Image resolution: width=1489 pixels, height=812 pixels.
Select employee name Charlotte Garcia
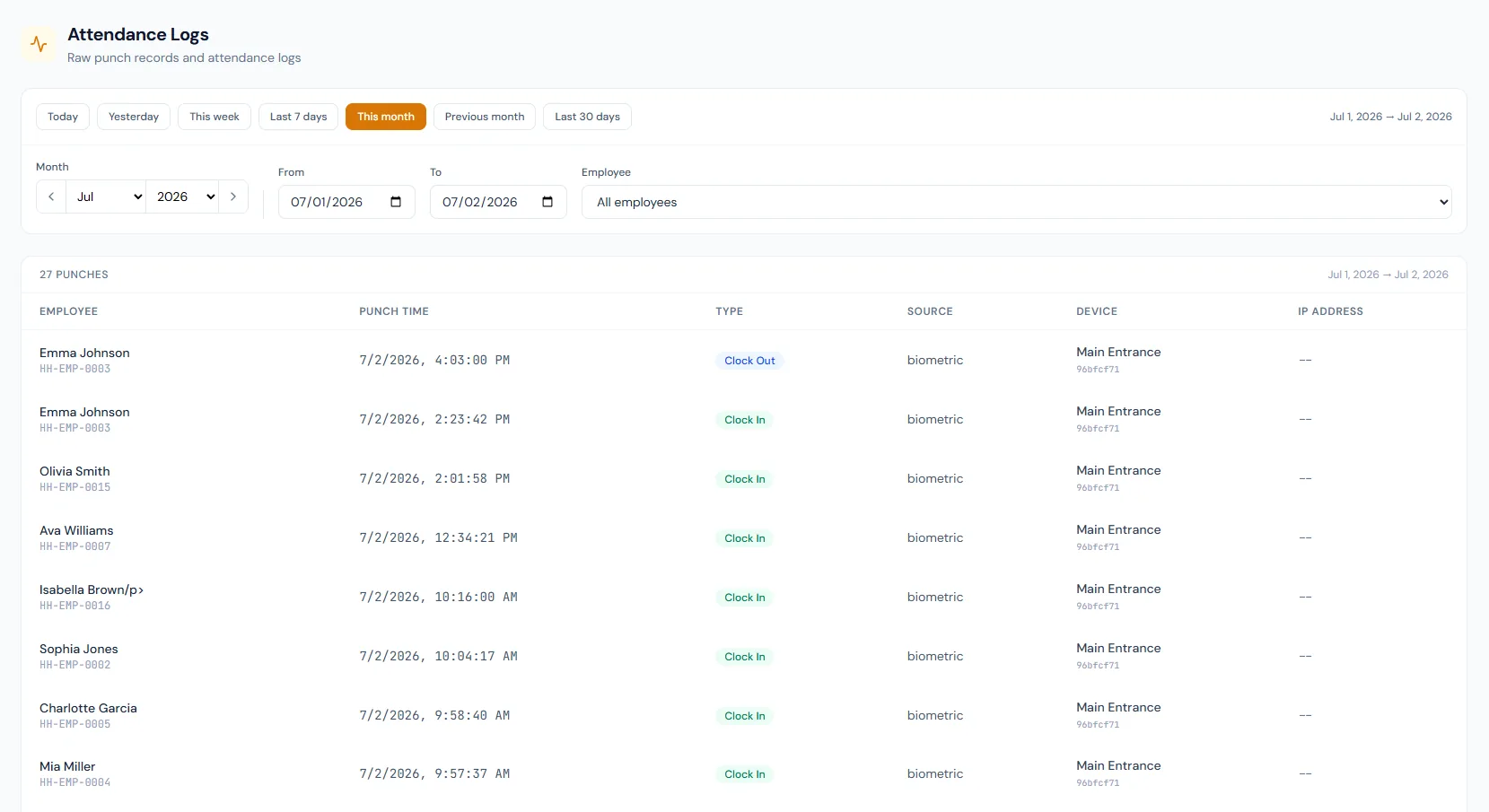88,708
